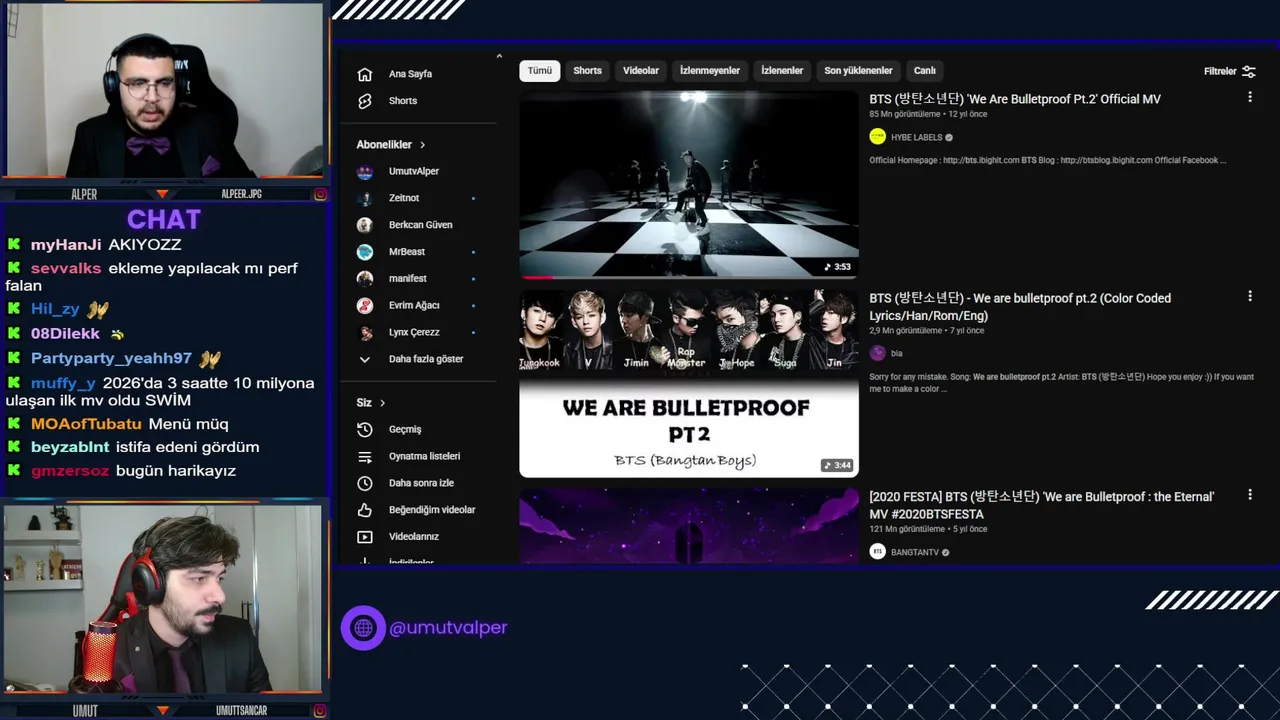Open Beğendiğim videolar thumbs-up icon
This screenshot has width=1280, height=720.
coord(365,510)
